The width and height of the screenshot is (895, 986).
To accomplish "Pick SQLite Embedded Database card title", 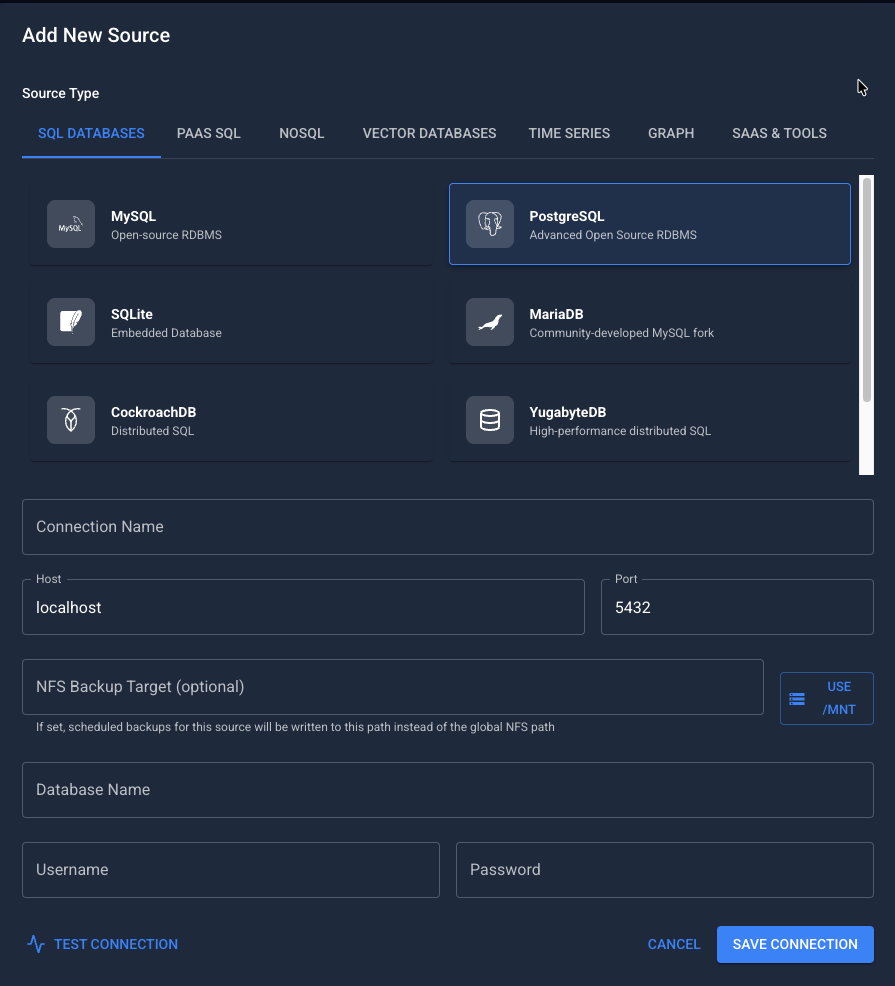I will point(132,314).
